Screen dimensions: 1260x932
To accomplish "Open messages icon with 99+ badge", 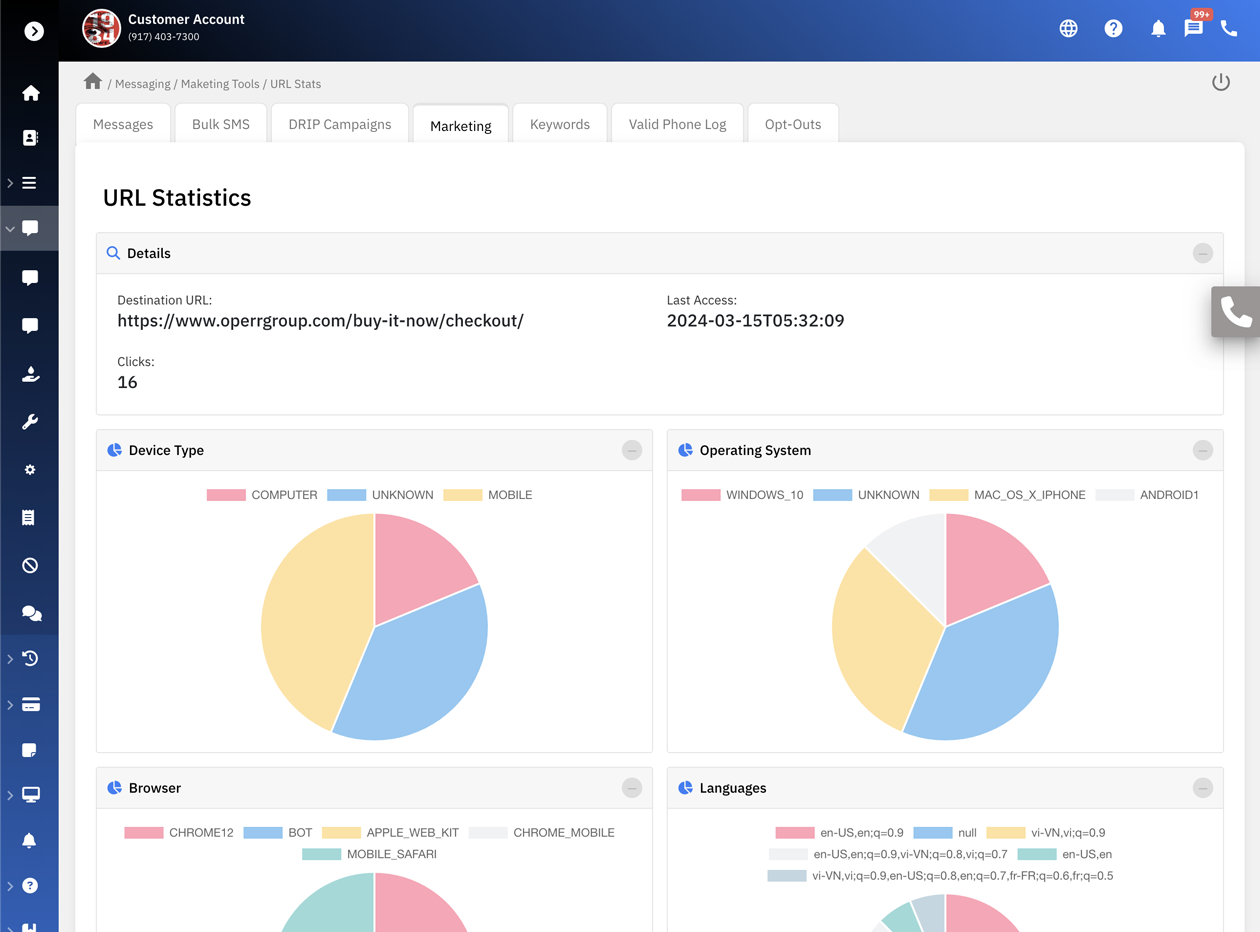I will click(x=1194, y=27).
